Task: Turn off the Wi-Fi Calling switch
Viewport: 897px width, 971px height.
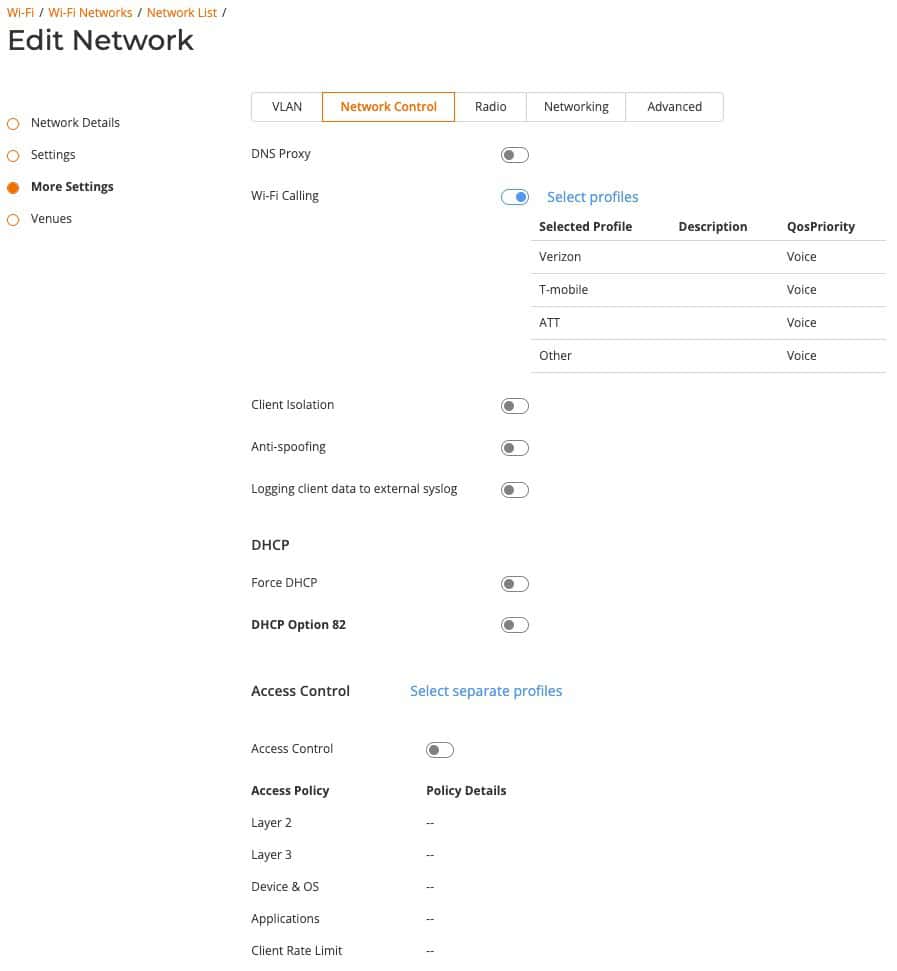Action: point(514,197)
